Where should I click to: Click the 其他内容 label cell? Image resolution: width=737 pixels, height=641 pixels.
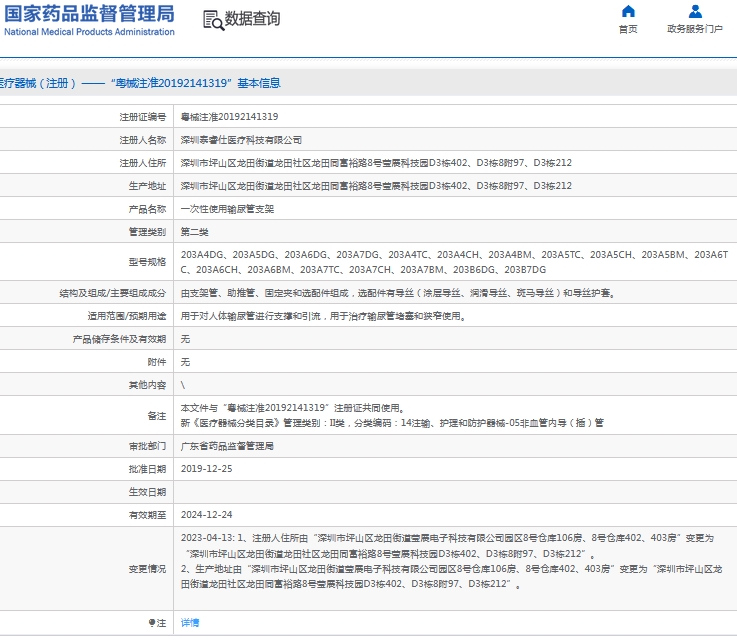click(x=86, y=385)
